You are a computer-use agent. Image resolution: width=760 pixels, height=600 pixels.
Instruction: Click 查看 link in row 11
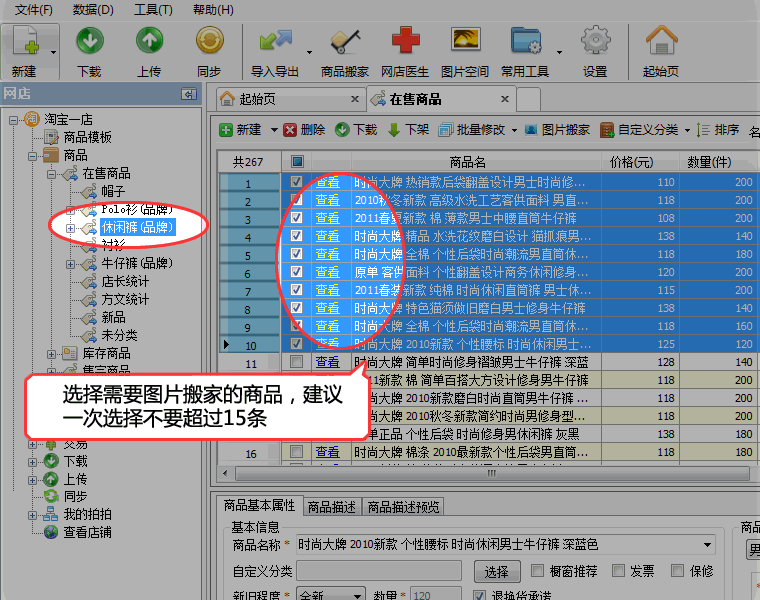point(328,362)
